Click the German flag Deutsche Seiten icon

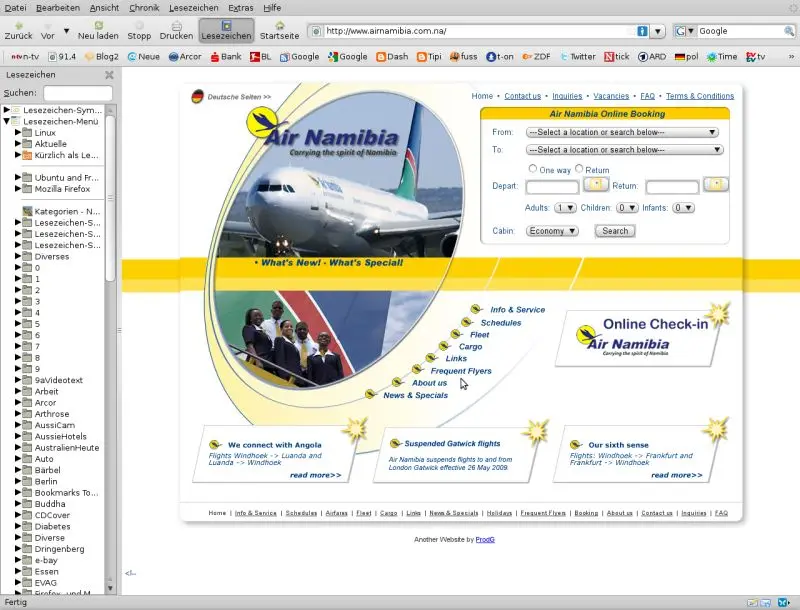(x=197, y=96)
